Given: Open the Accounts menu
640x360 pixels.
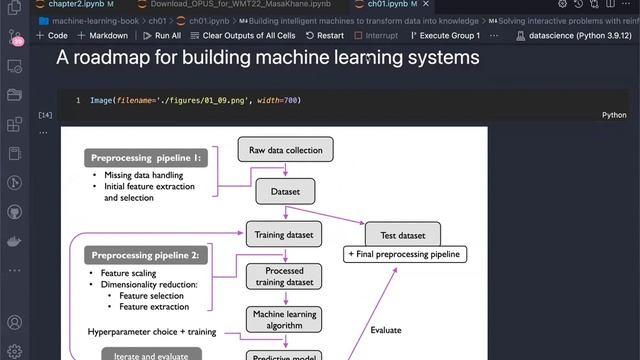Looking at the screenshot, I should point(15,322).
